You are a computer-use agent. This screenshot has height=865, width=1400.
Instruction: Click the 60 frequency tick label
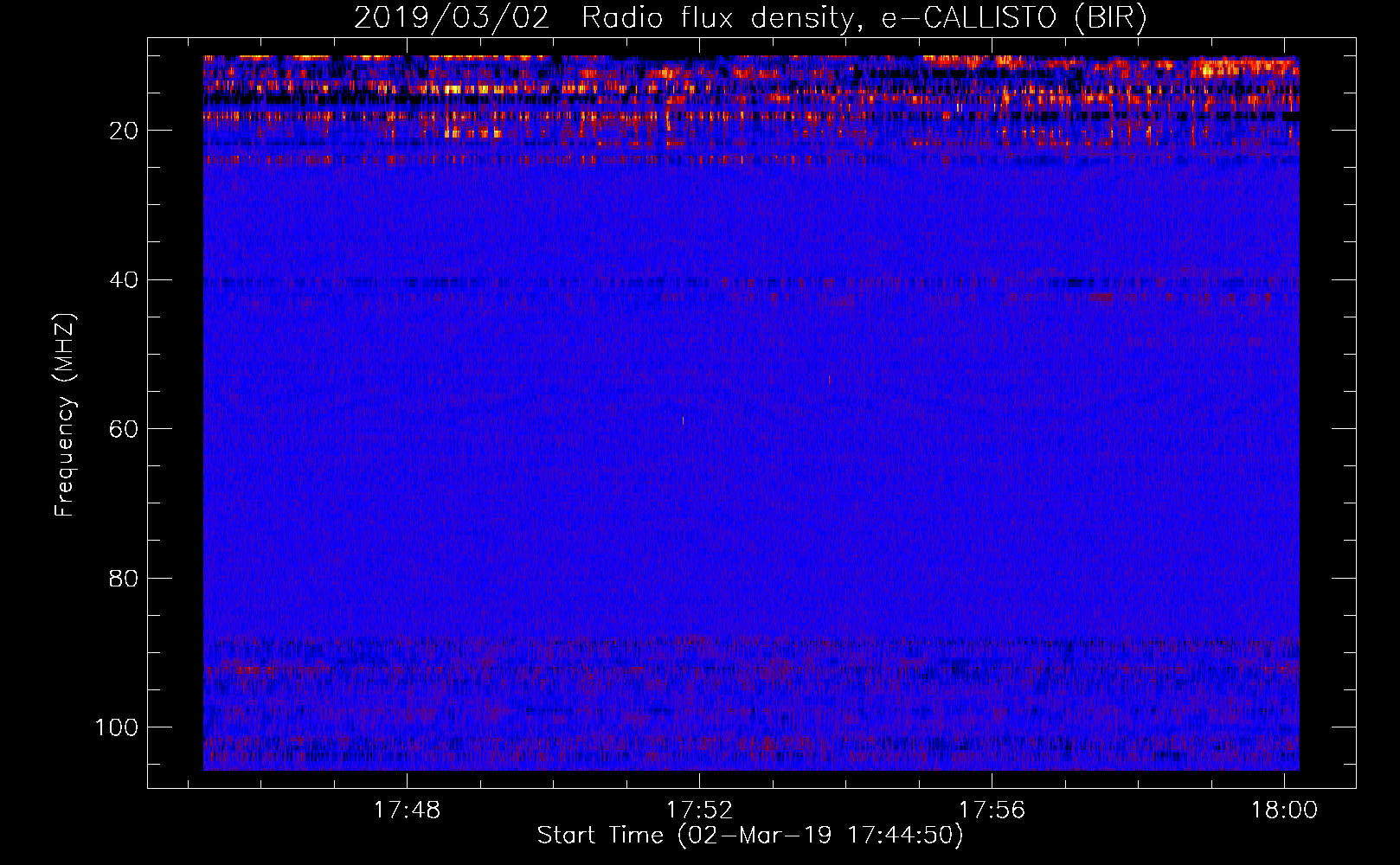coord(123,430)
